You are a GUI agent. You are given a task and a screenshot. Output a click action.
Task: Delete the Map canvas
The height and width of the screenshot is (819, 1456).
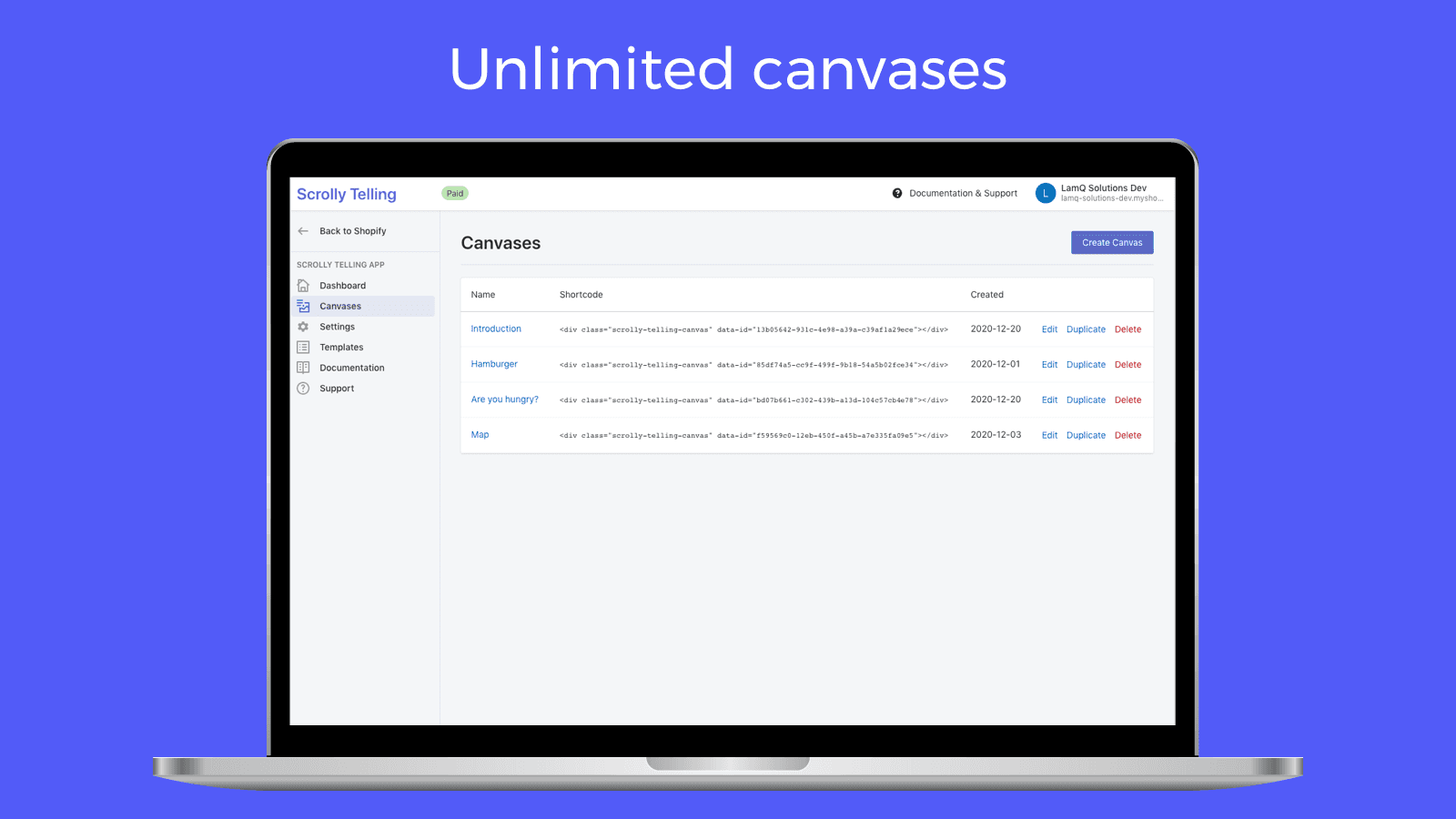pyautogui.click(x=1127, y=435)
